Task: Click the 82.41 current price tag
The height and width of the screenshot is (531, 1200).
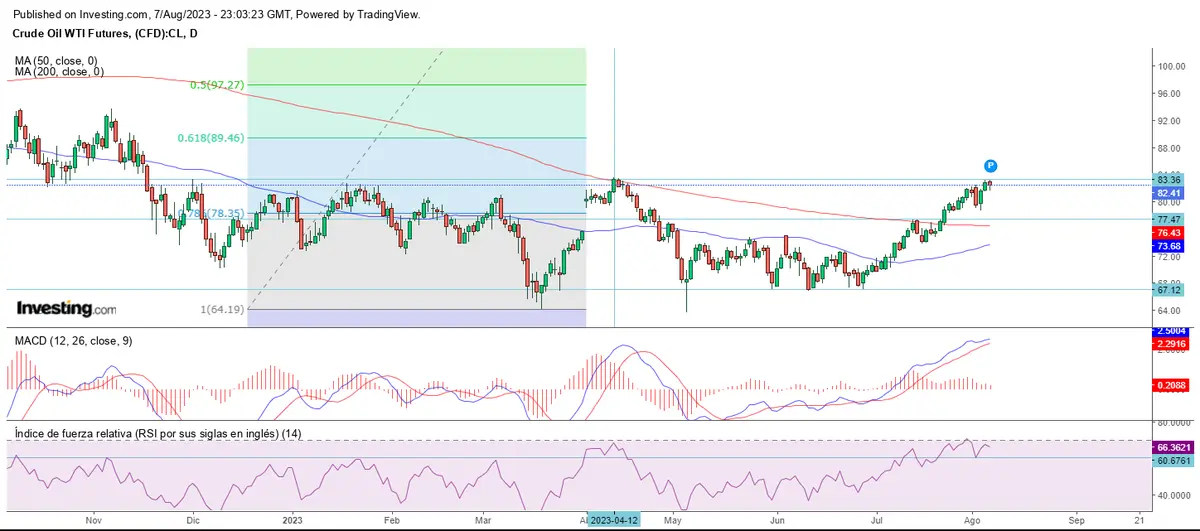Action: pyautogui.click(x=1169, y=193)
